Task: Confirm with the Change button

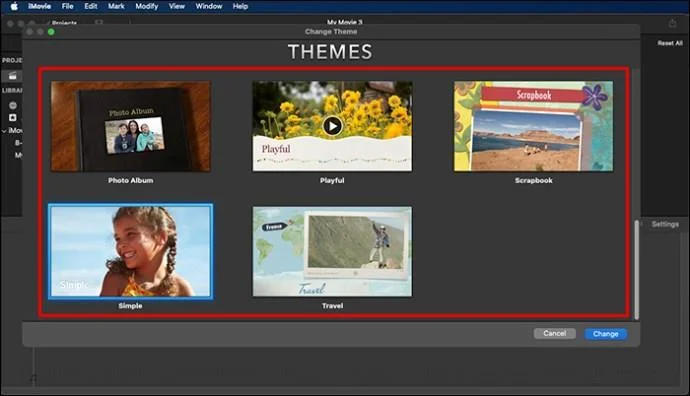Action: 606,334
